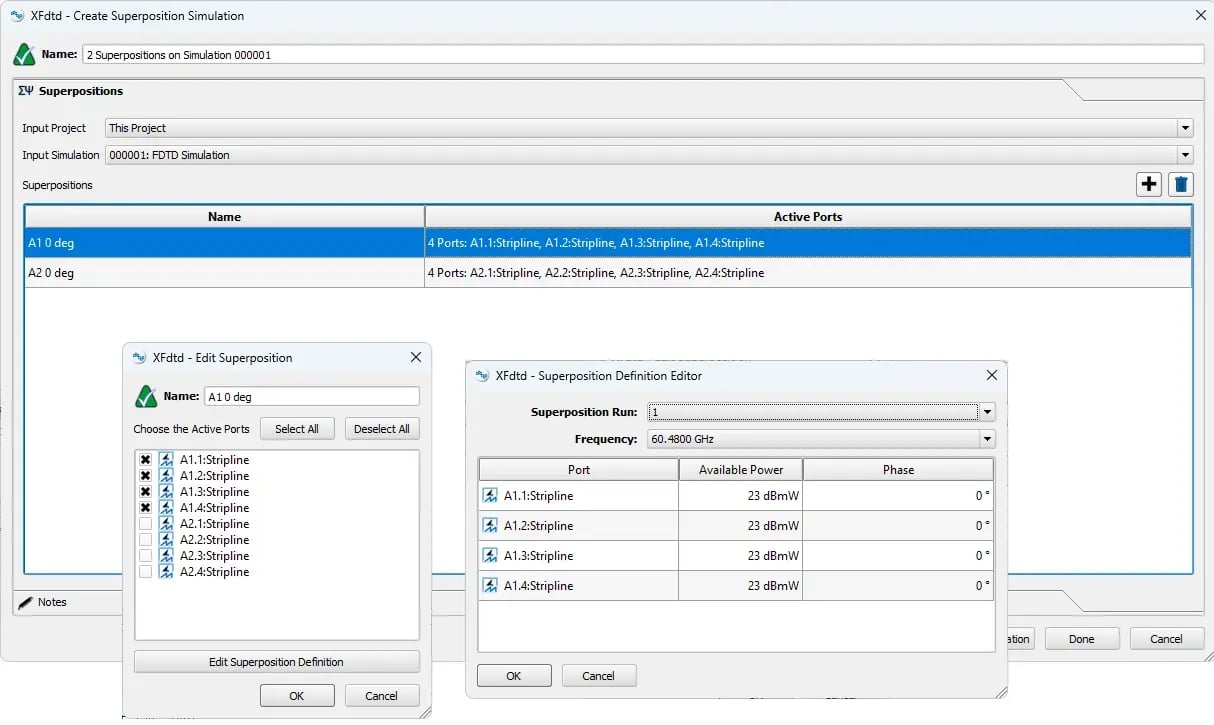The image size is (1214, 725).
Task: Enable the A2.3:Stripline port checkbox
Action: 146,556
